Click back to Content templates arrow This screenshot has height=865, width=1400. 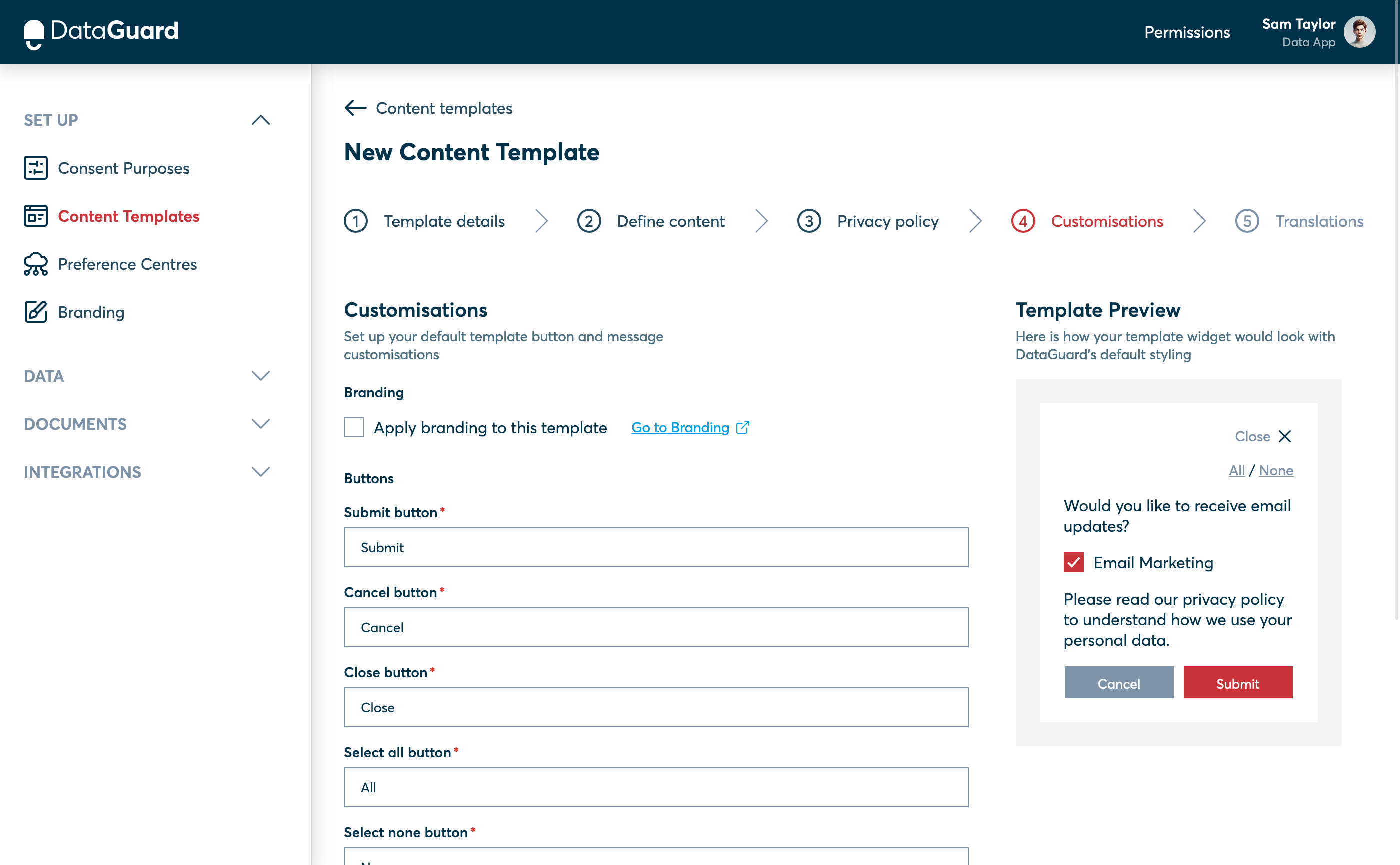pyautogui.click(x=356, y=108)
